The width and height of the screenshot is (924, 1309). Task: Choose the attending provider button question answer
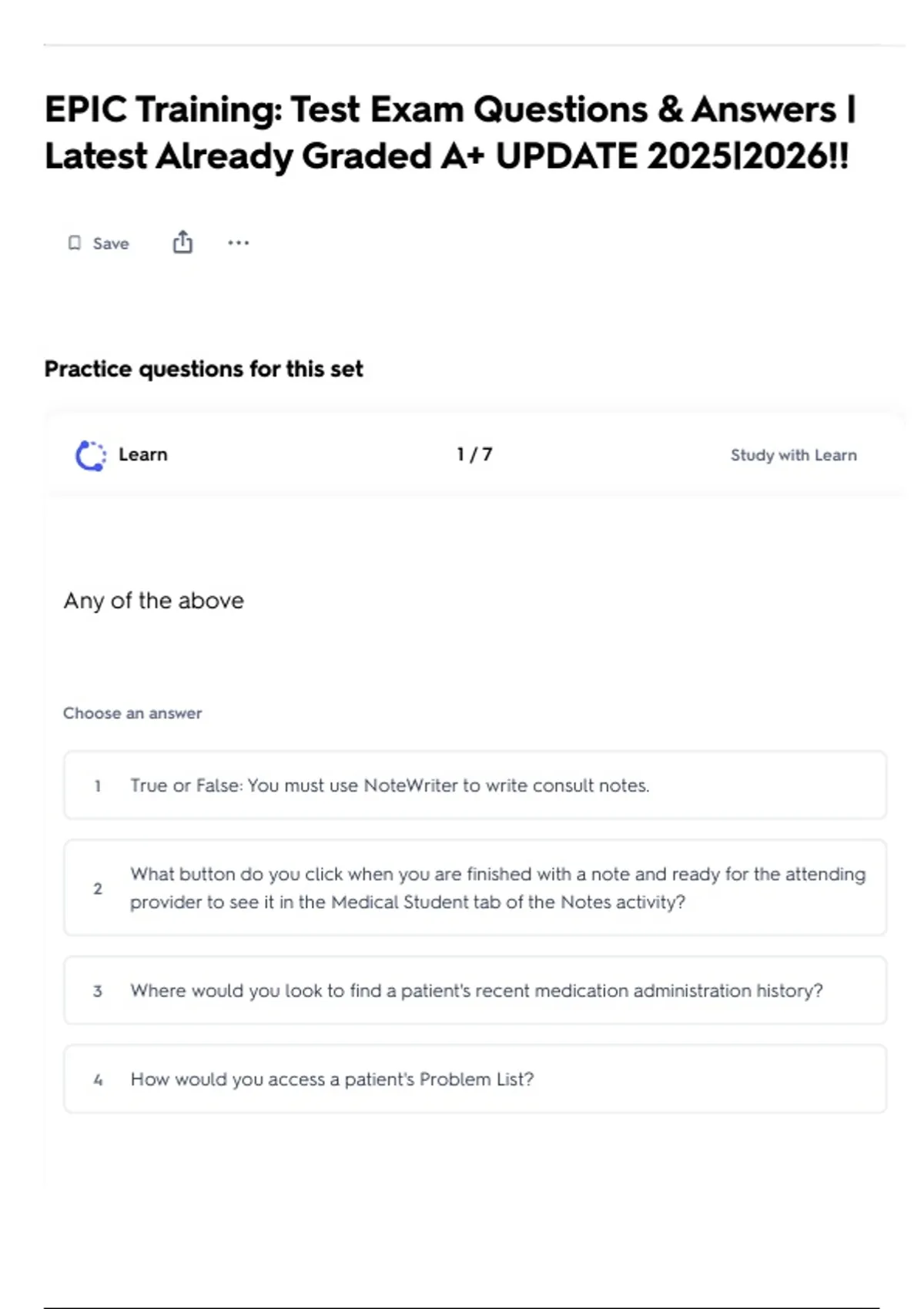pyautogui.click(x=497, y=888)
